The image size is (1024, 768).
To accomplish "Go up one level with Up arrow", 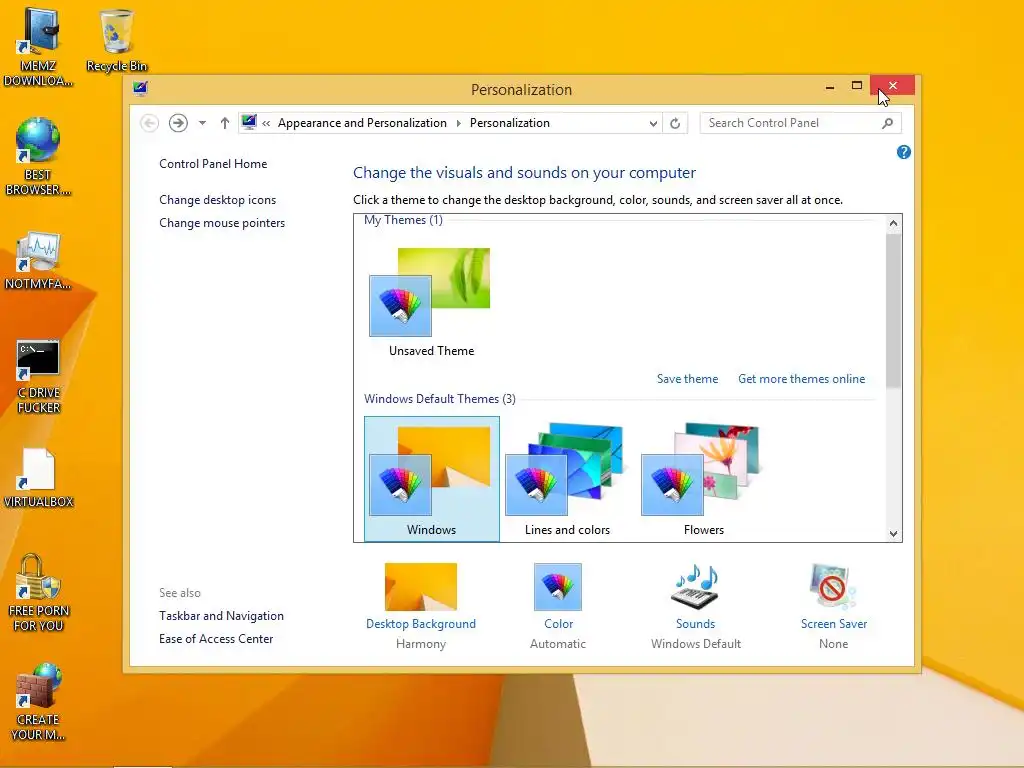I will [225, 123].
